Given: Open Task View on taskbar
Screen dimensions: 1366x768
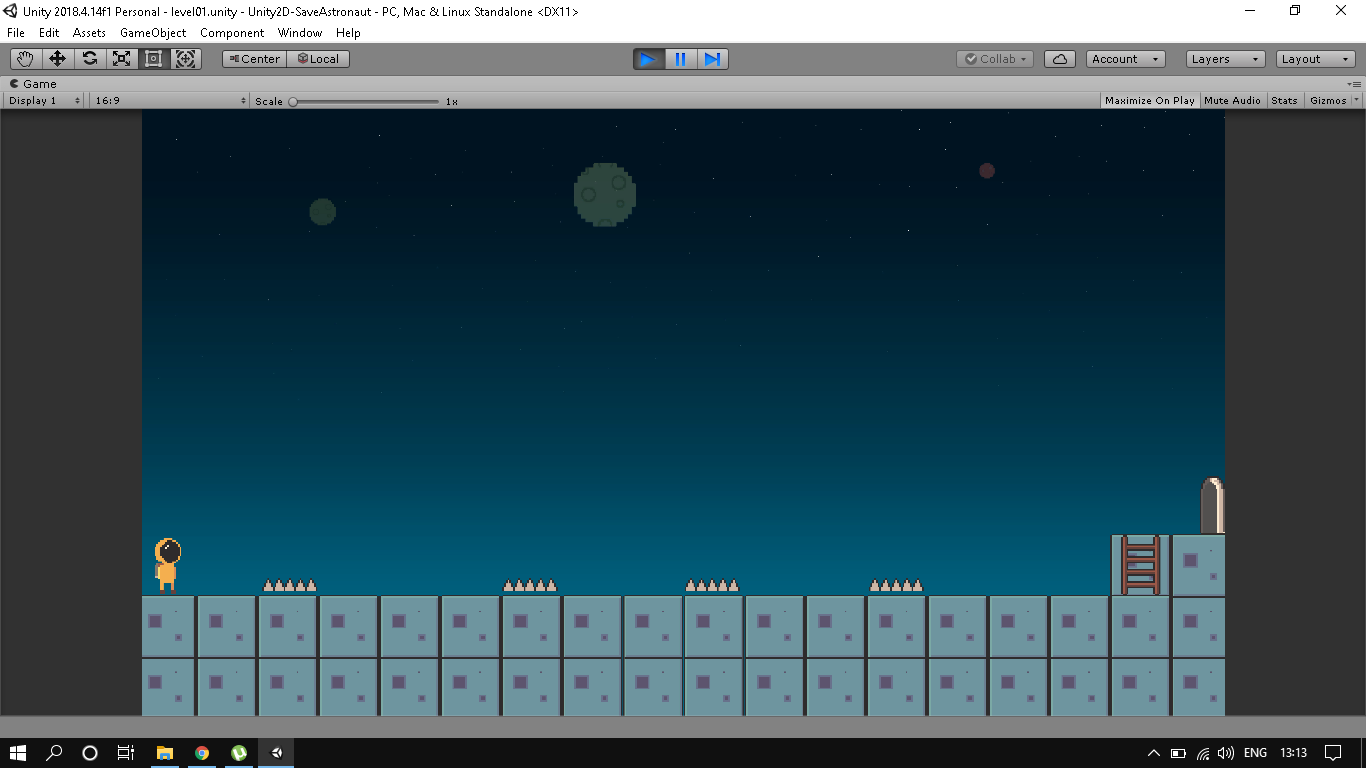Looking at the screenshot, I should point(126,753).
